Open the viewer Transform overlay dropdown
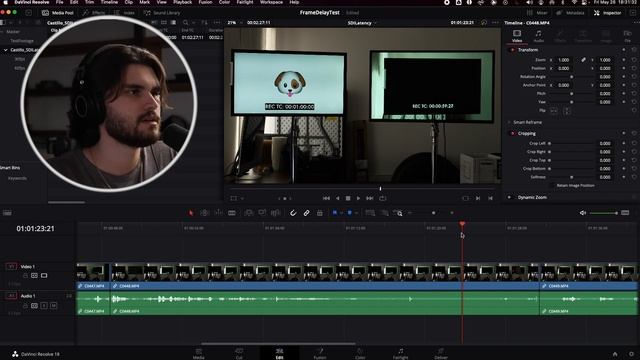Viewport: 640px width, 360px height. point(242,198)
